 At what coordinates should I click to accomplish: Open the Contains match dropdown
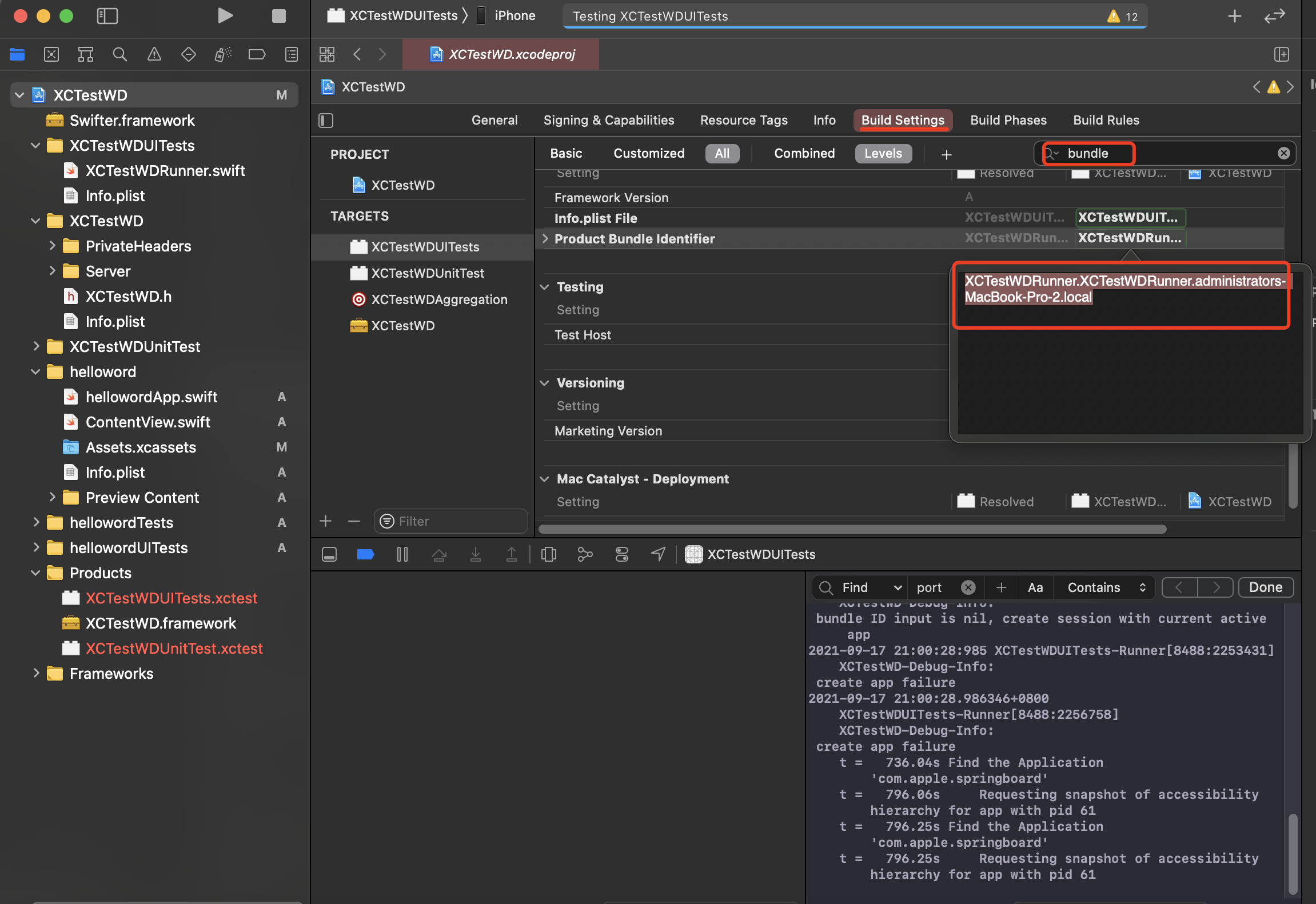click(1106, 587)
